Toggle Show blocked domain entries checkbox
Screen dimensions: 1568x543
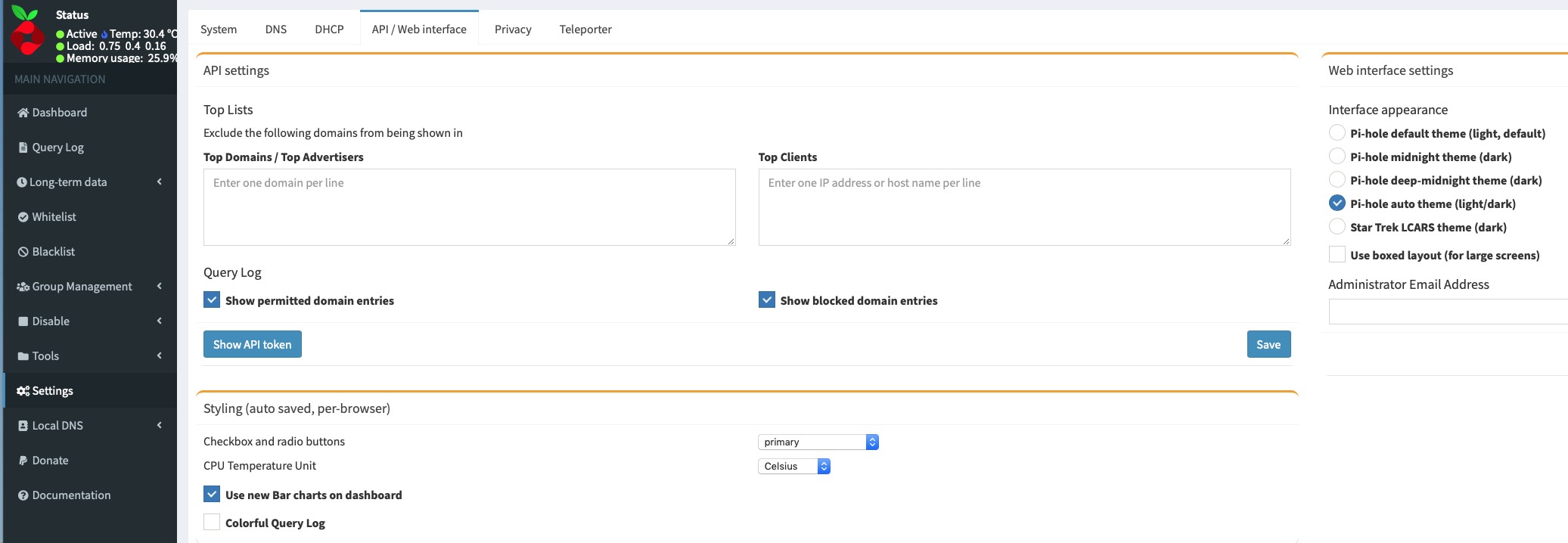coord(767,299)
